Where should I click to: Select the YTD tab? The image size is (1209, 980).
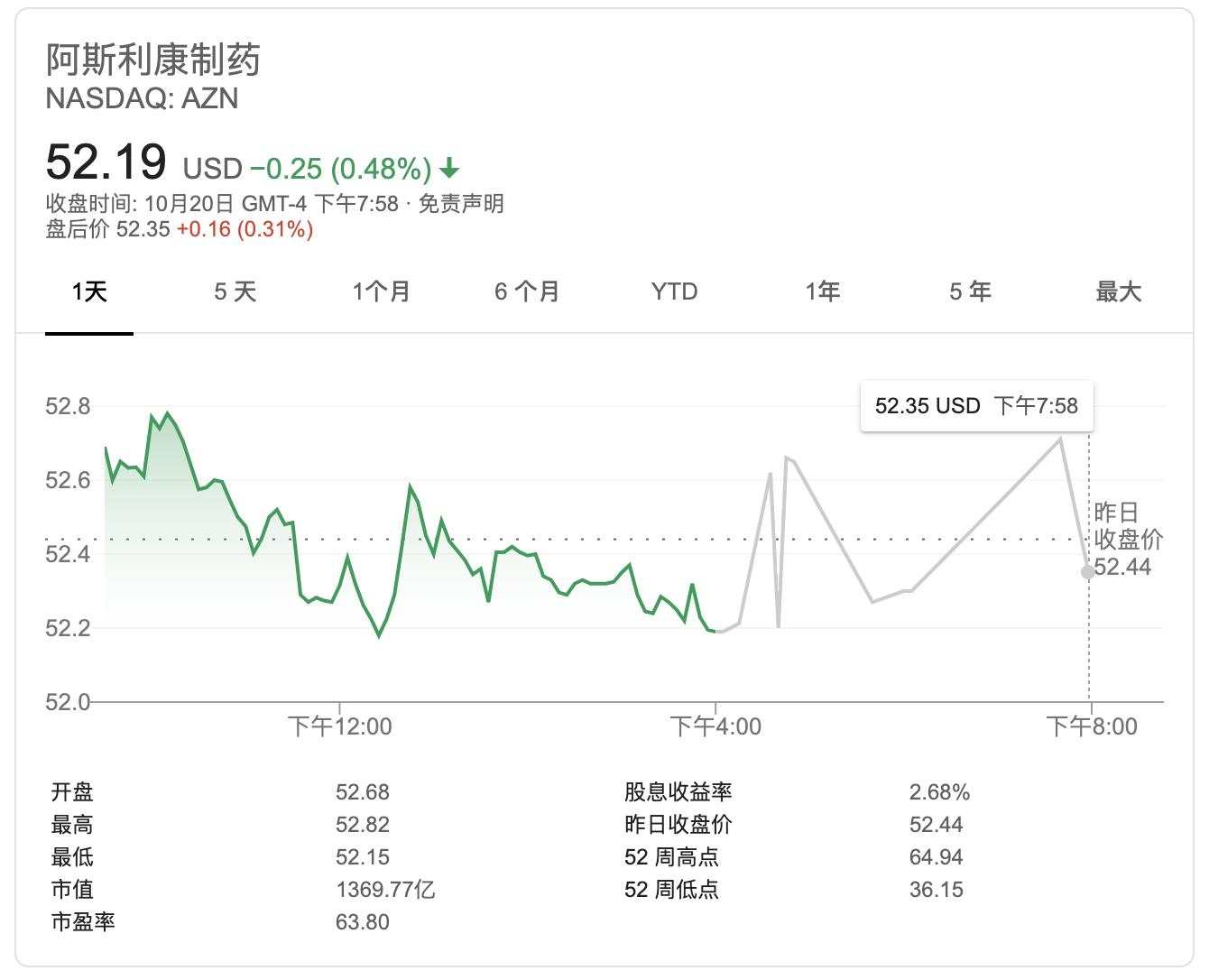(x=674, y=291)
